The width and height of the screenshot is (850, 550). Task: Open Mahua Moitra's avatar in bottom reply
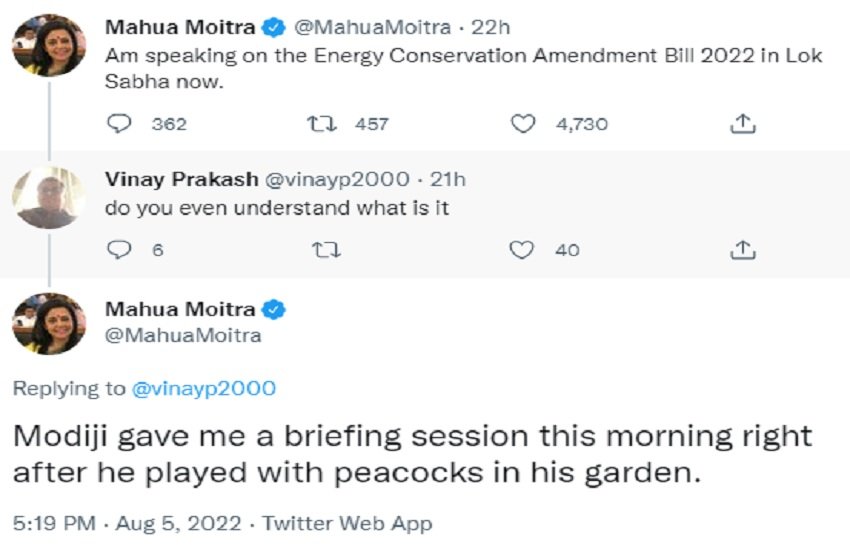coord(48,323)
